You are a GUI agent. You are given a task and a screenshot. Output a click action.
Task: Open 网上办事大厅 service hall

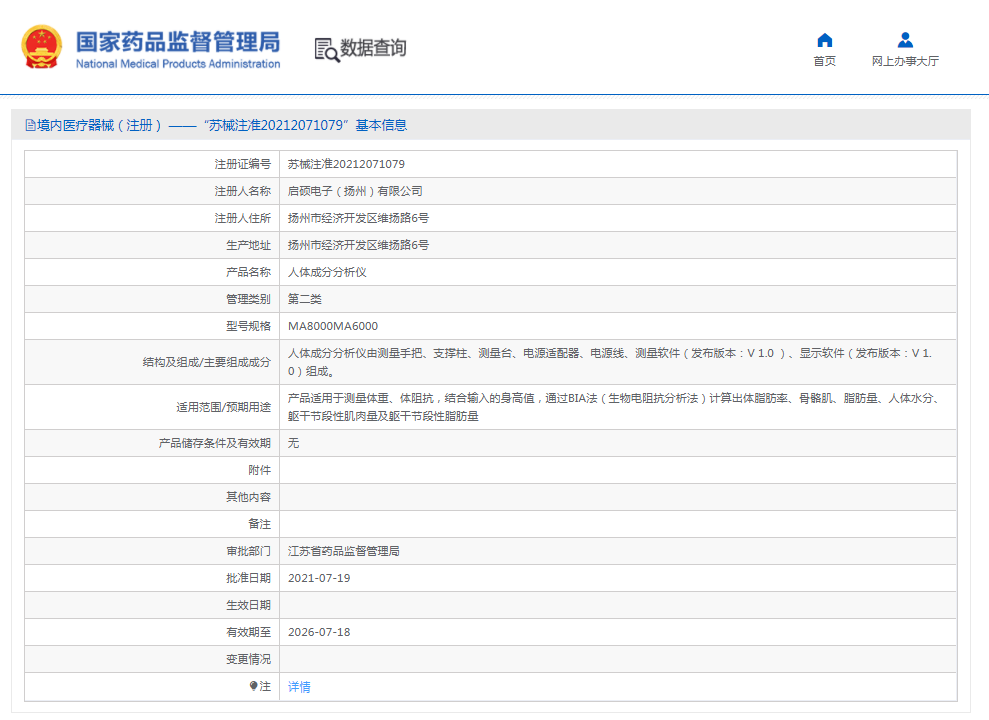(x=905, y=60)
